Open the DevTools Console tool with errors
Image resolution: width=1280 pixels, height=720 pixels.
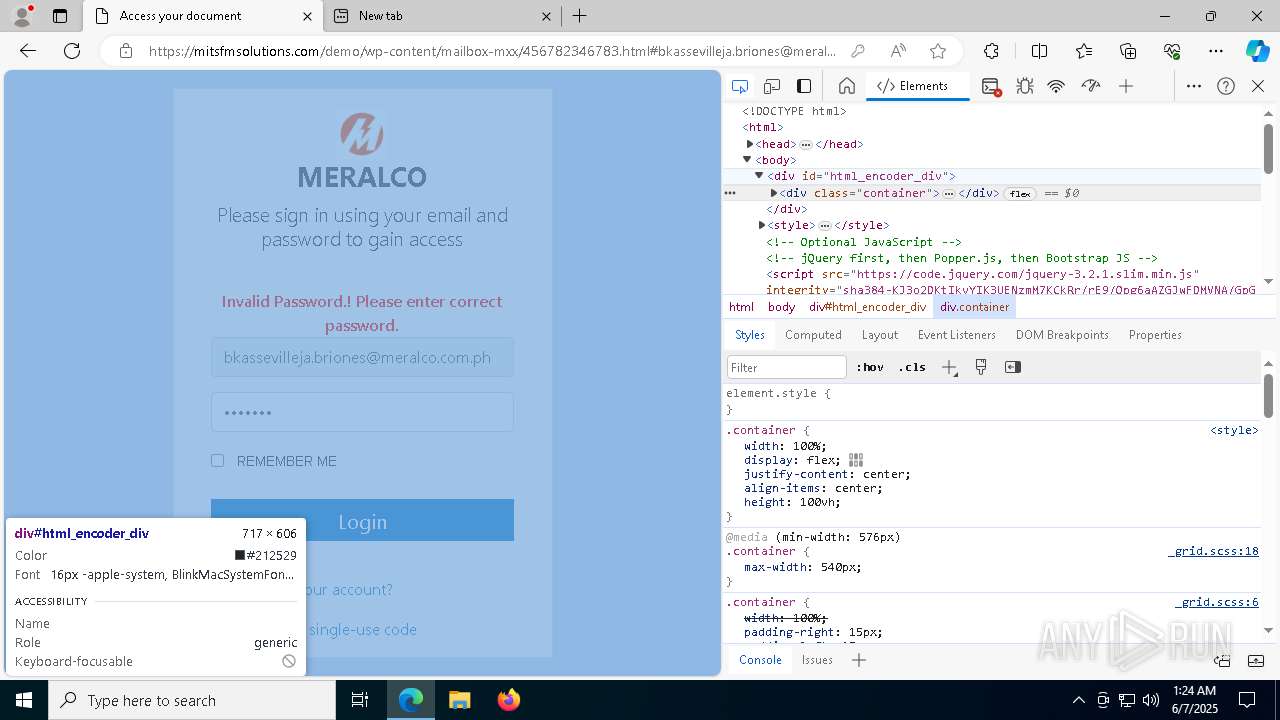[x=991, y=87]
